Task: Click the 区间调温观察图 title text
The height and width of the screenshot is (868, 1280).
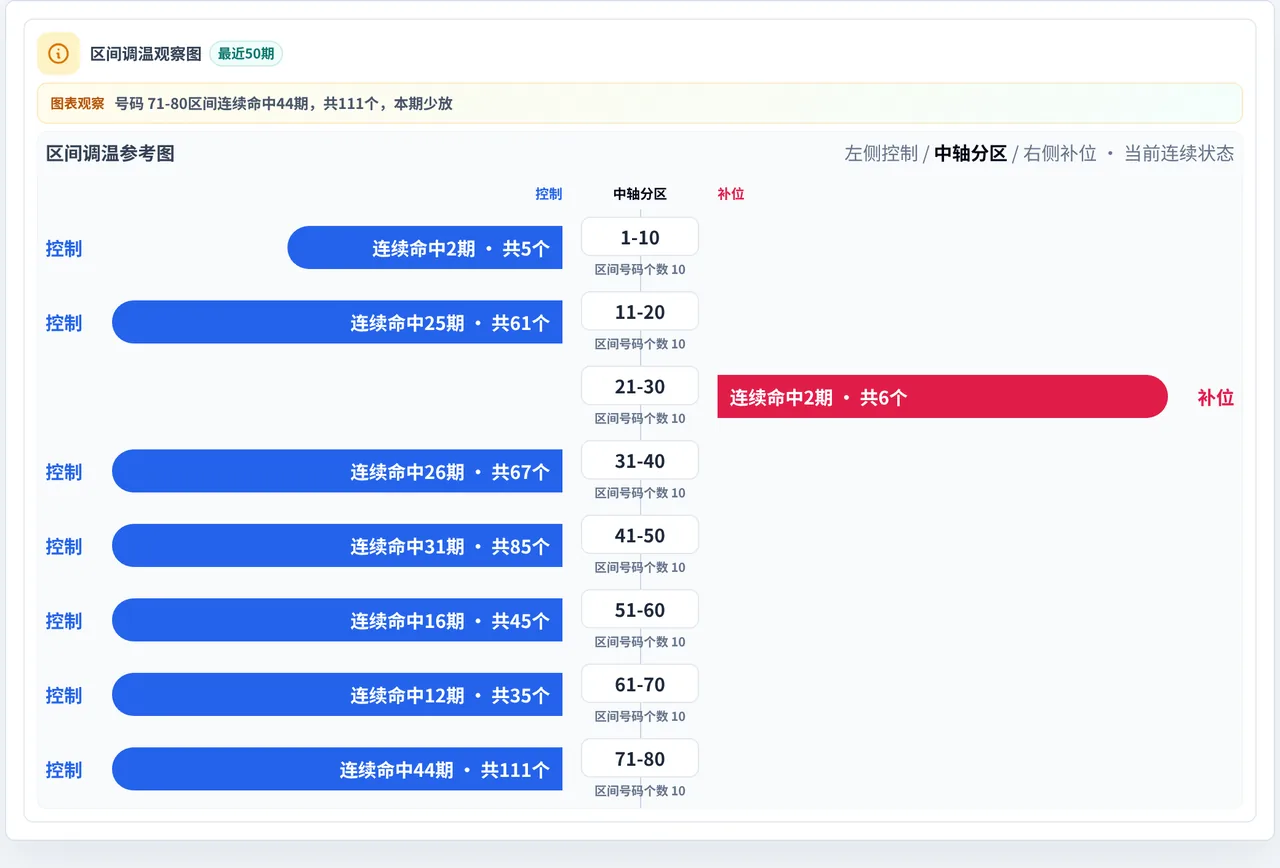Action: [146, 54]
